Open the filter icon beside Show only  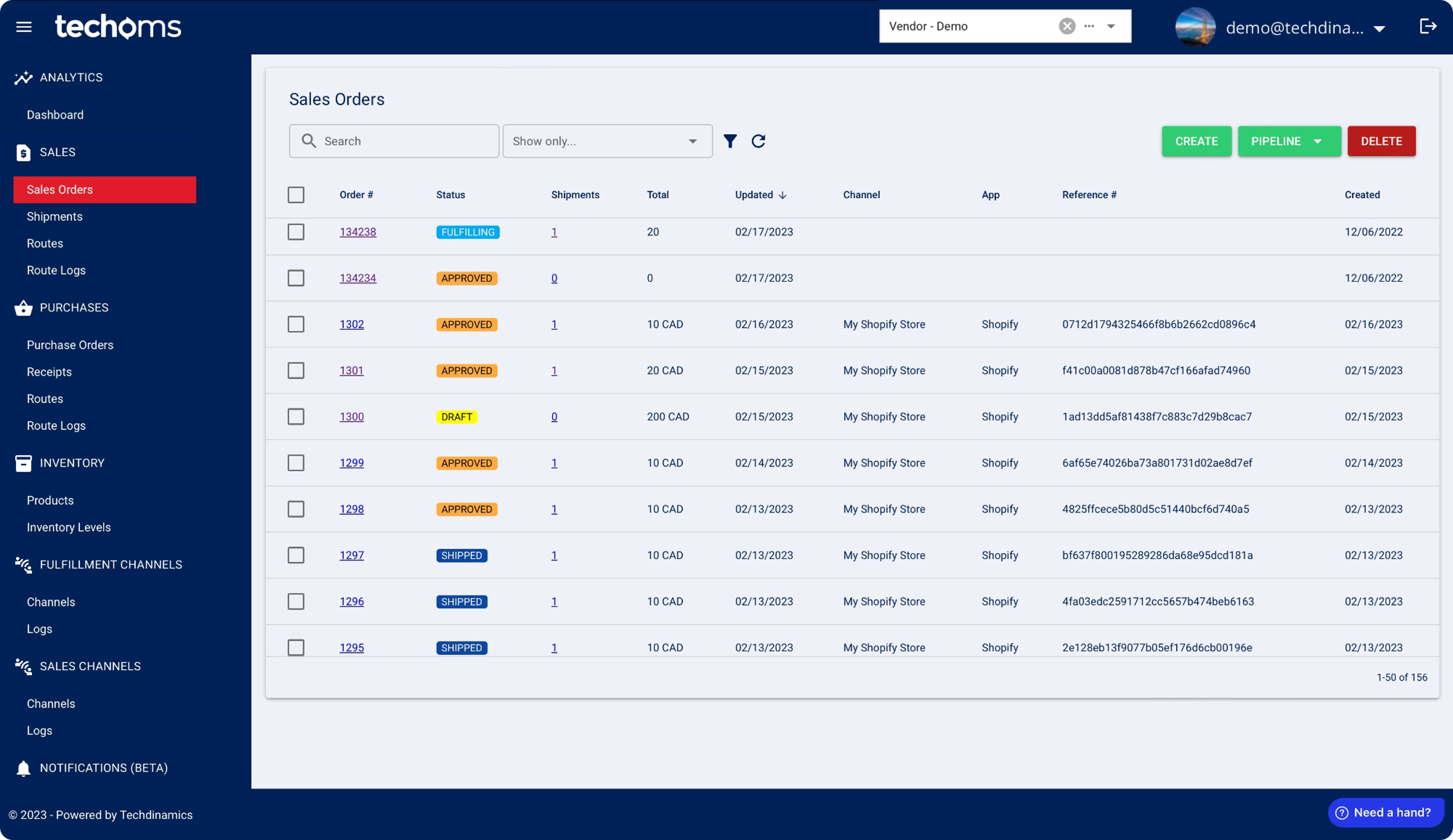coord(730,141)
